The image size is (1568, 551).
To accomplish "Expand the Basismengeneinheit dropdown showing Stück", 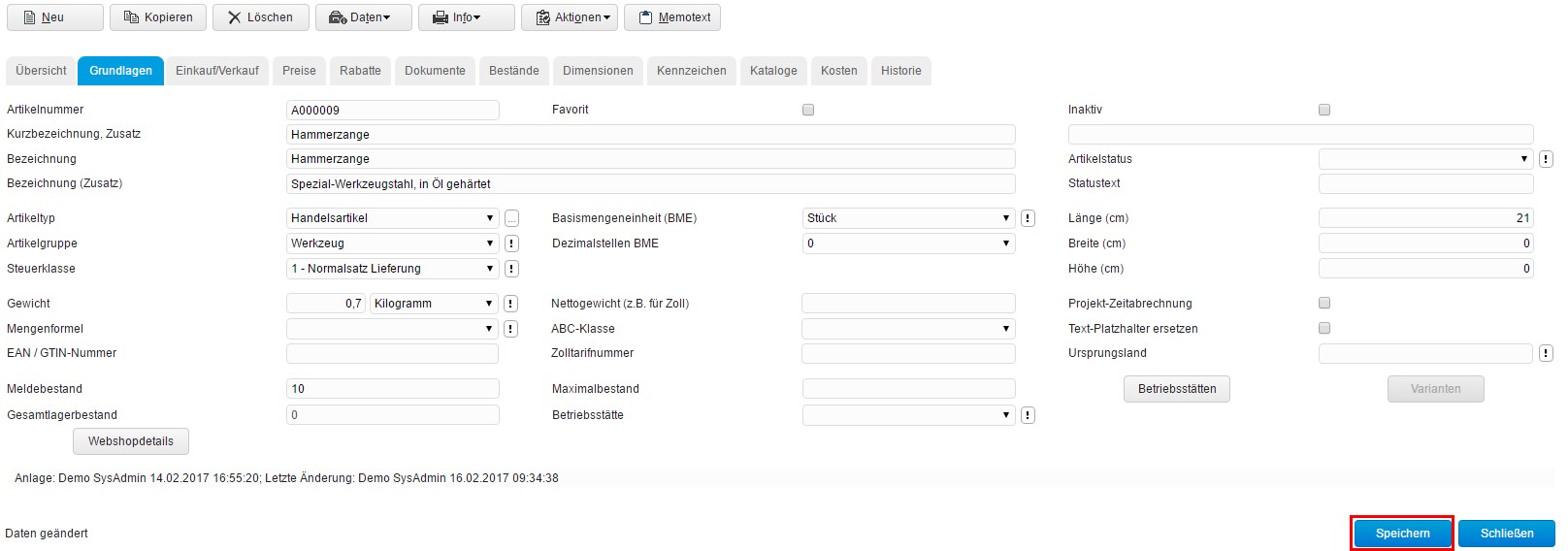I will click(x=908, y=218).
